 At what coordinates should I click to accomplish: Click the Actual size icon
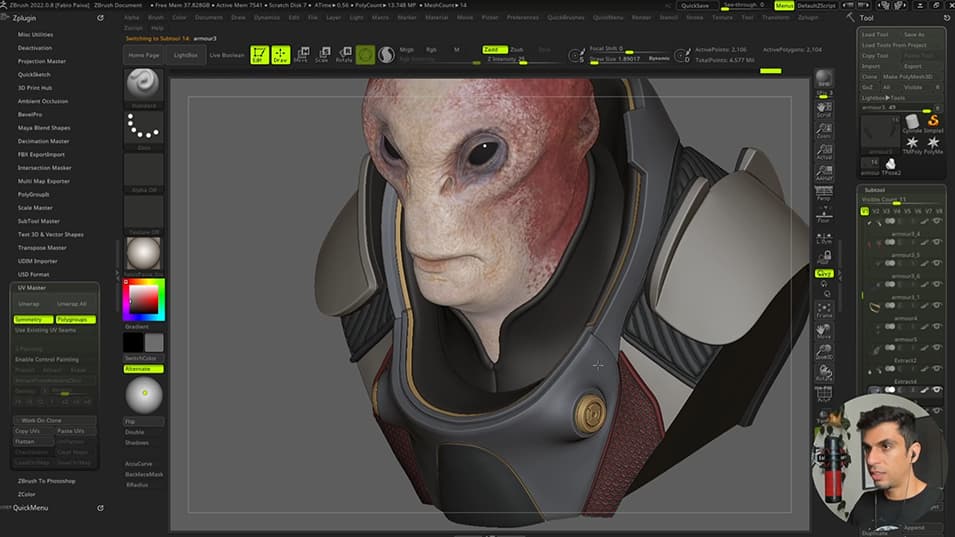tap(824, 152)
